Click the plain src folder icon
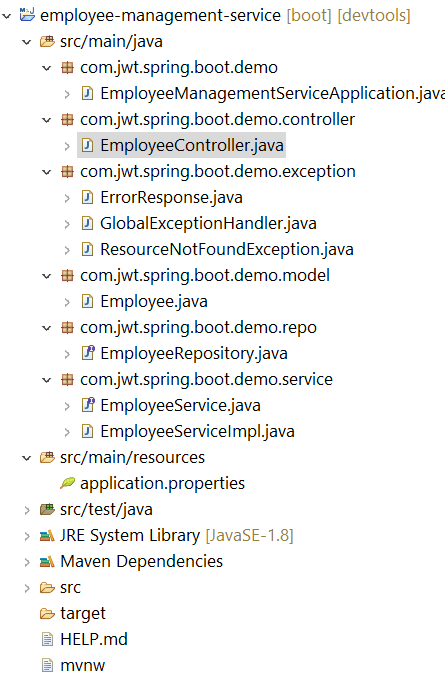 coord(47,588)
